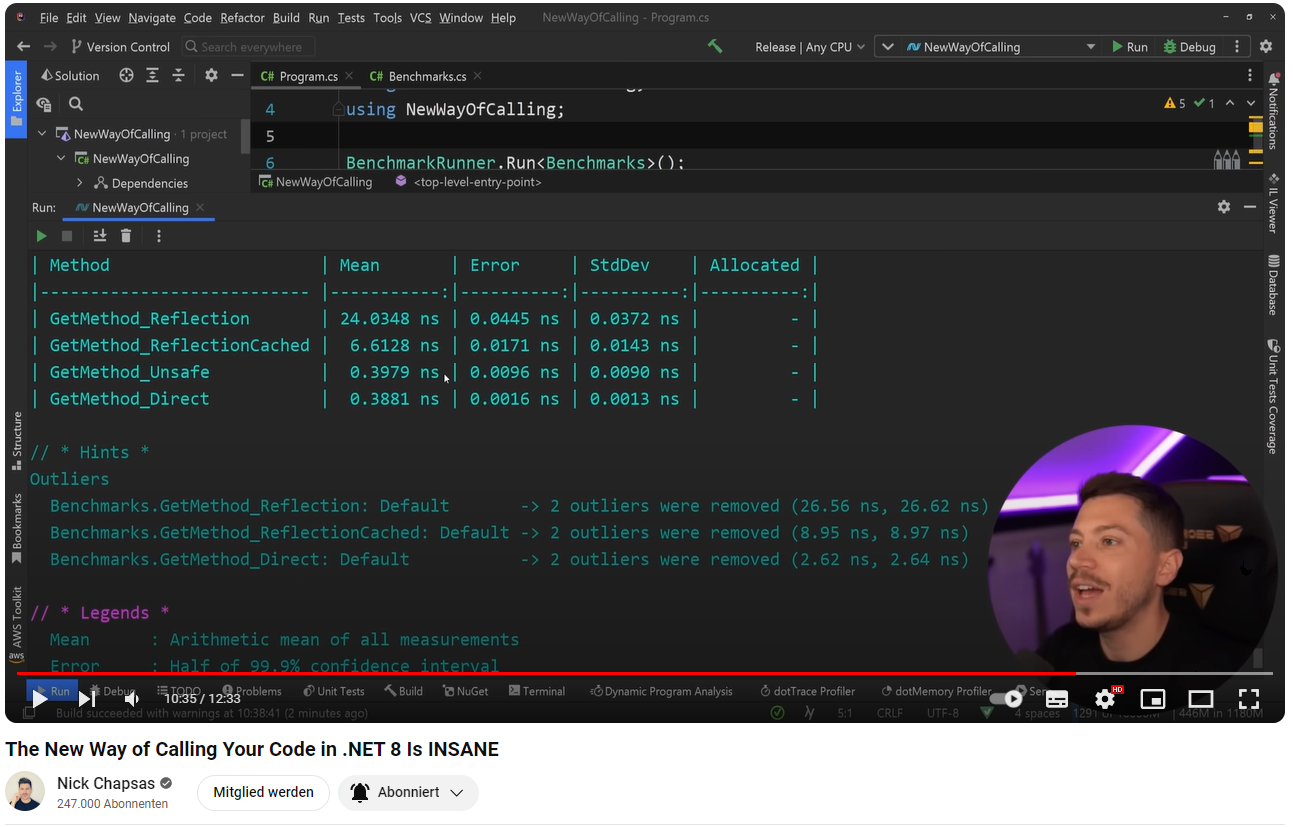Click the select opened file target icon
This screenshot has height=827, width=1293.
click(x=126, y=76)
